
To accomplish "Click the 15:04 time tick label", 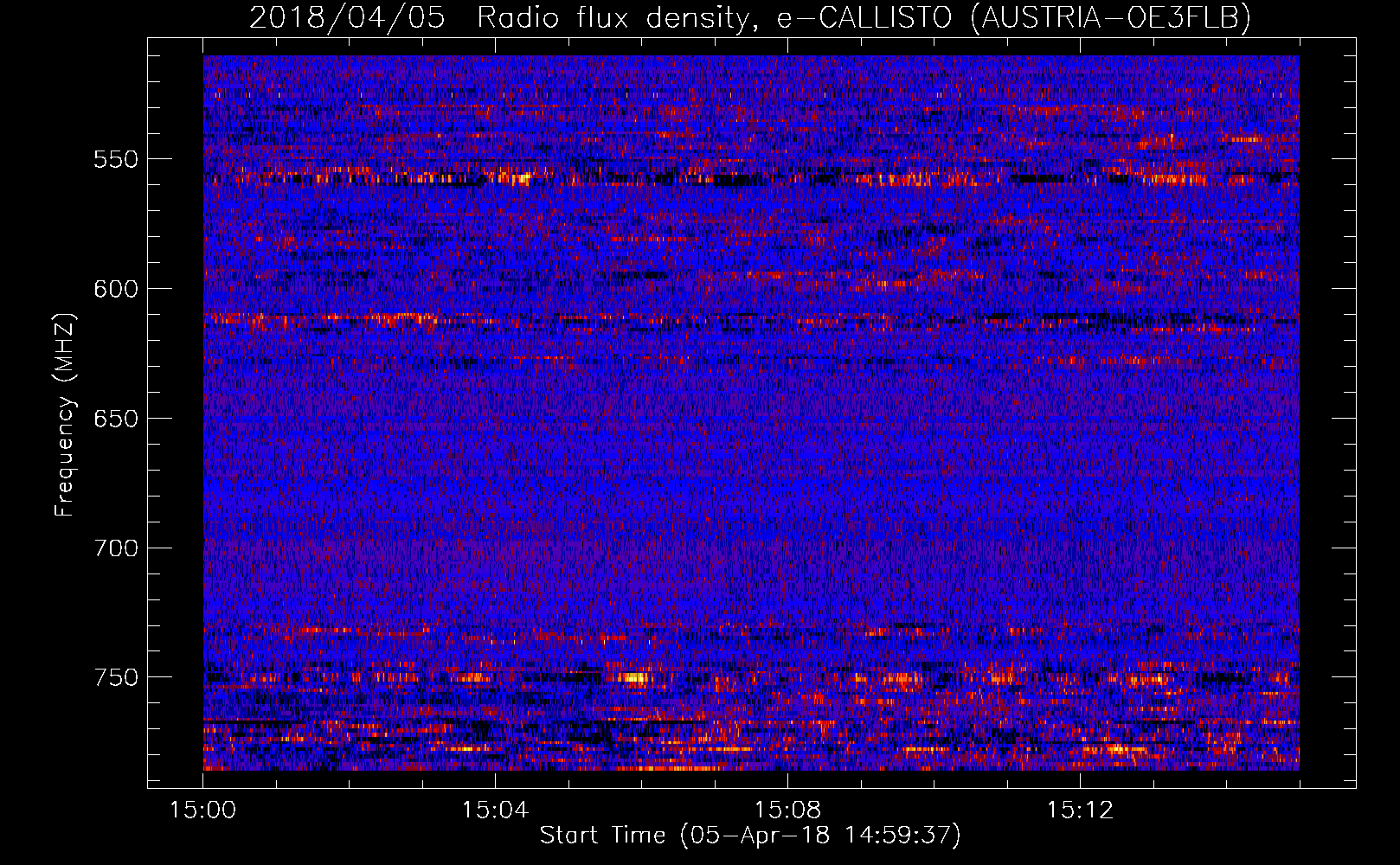I will [x=495, y=810].
